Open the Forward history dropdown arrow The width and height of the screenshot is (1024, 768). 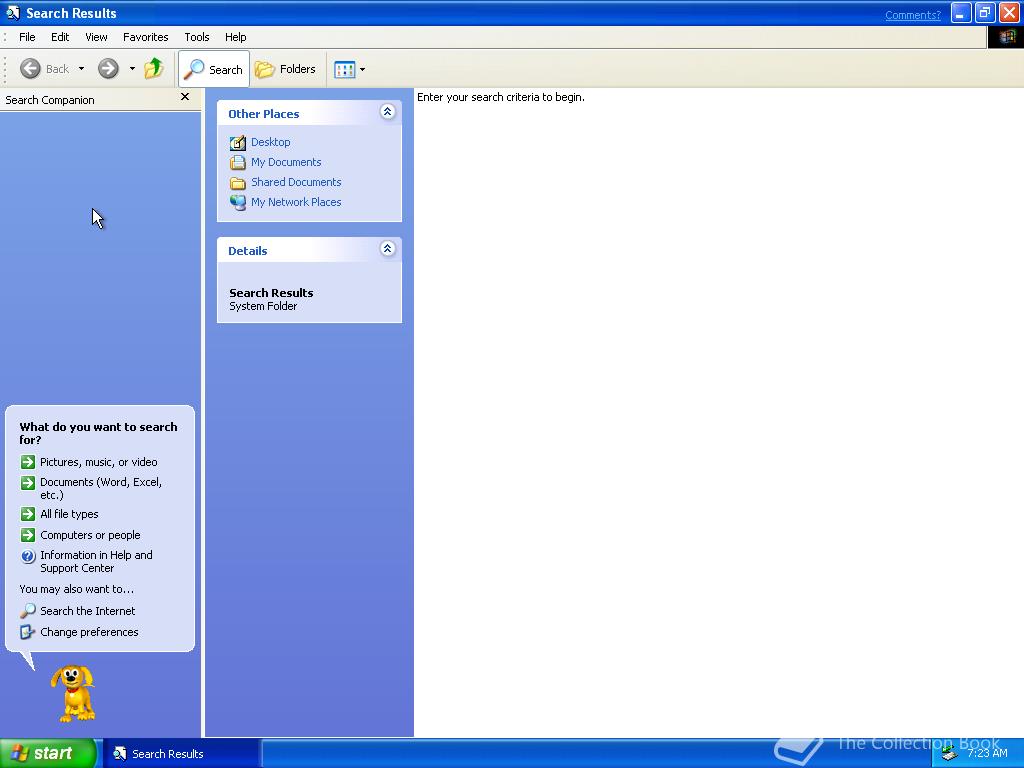132,69
